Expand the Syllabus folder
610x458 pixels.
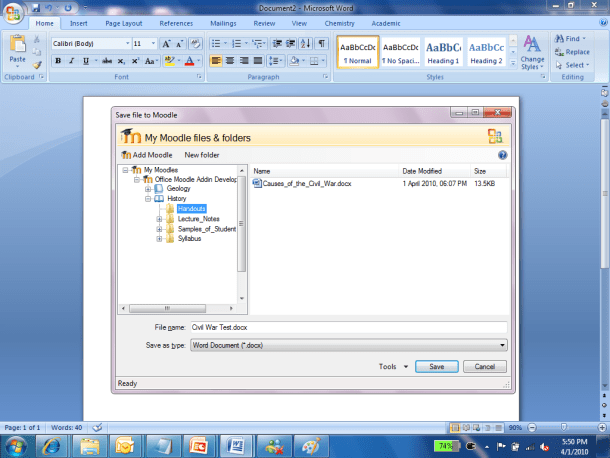click(159, 239)
